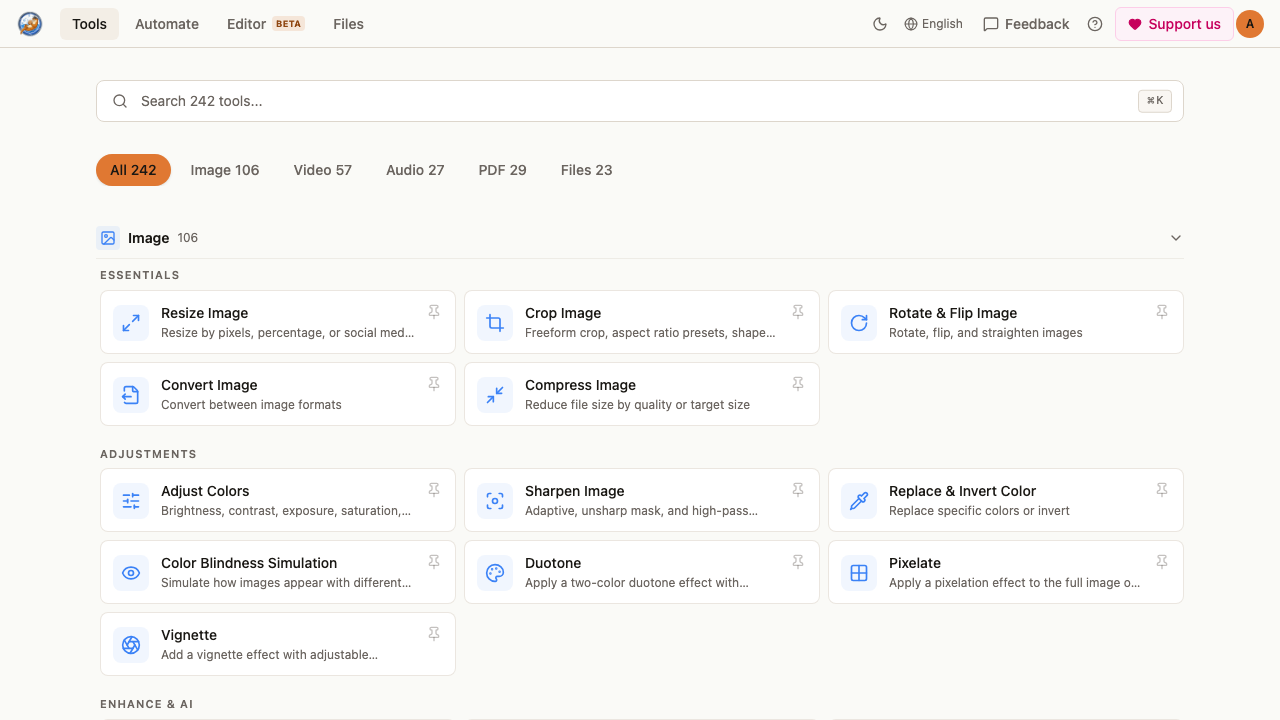Open the Feedback form

(x=1026, y=24)
